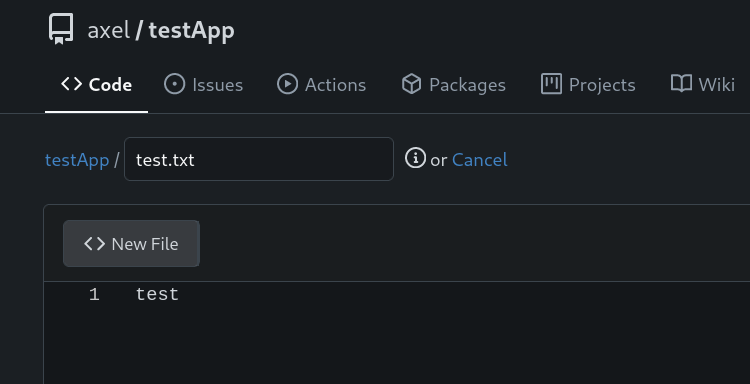Click the Code tab angle-brackets icon

coord(71,84)
